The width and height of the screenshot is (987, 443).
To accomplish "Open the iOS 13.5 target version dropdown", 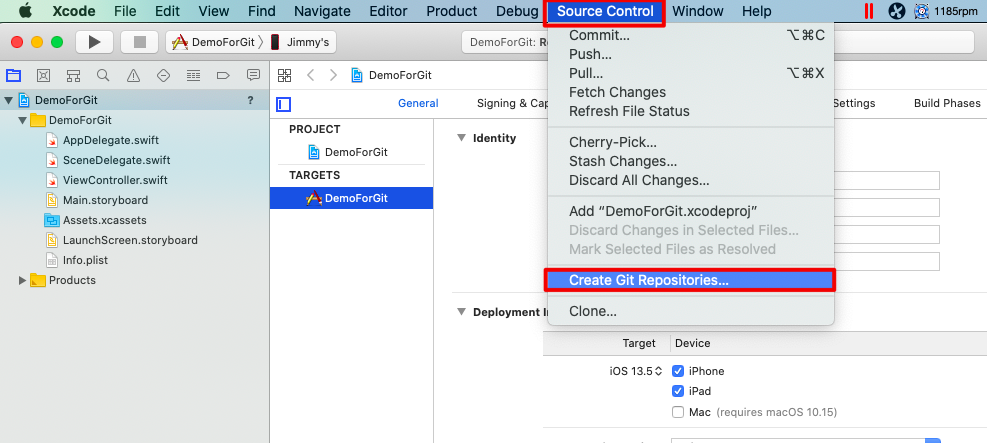I will (636, 371).
